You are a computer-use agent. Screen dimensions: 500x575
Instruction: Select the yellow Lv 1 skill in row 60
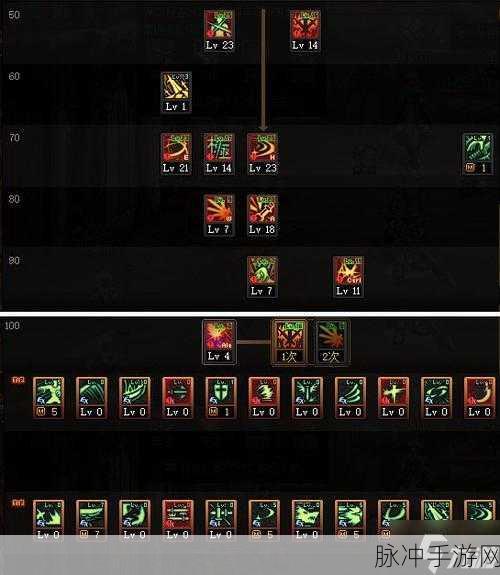point(176,92)
